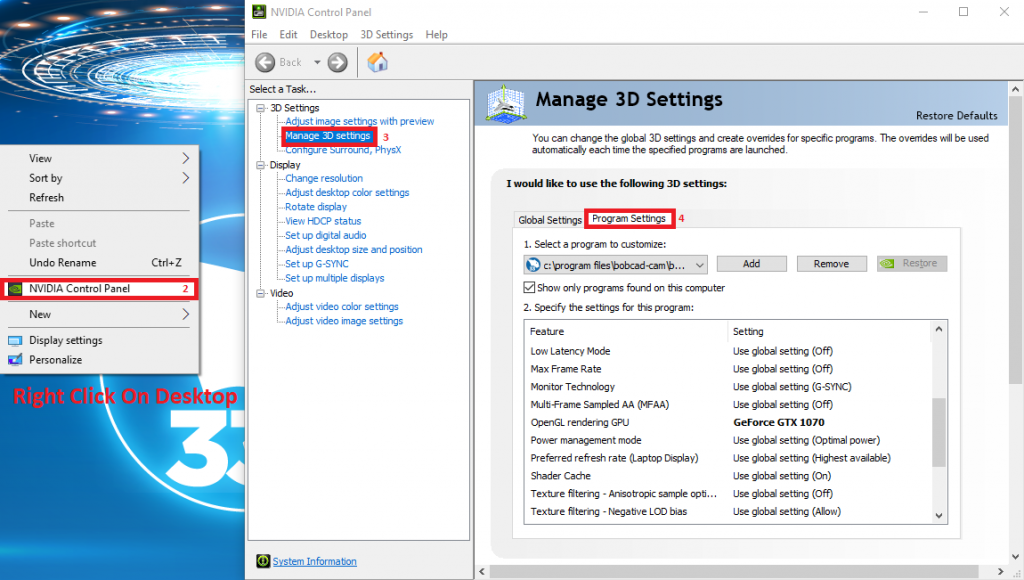Click the Add button
Screen dimensions: 1024x580
click(751, 263)
